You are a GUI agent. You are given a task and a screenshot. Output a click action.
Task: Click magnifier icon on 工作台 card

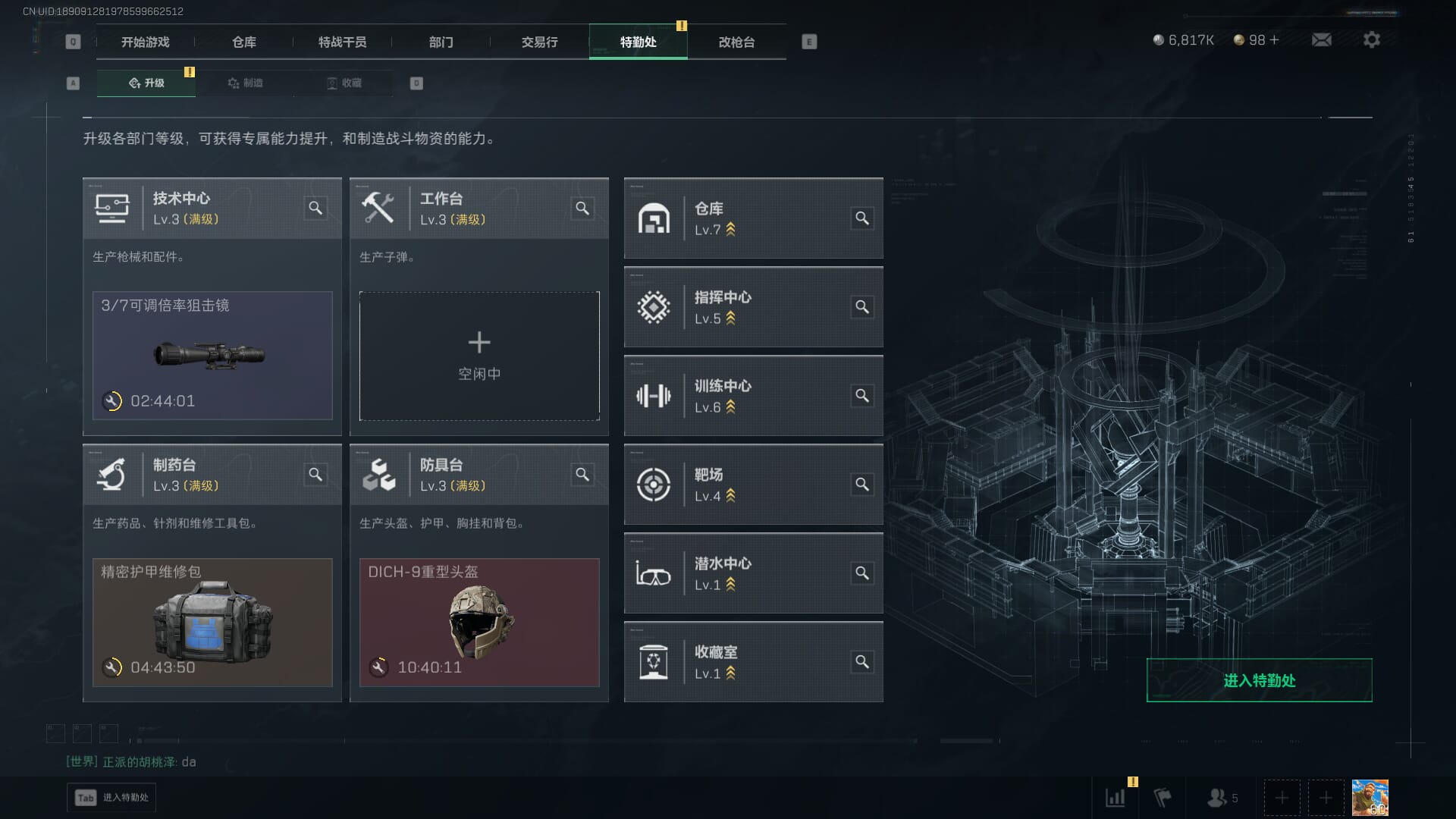coord(582,208)
